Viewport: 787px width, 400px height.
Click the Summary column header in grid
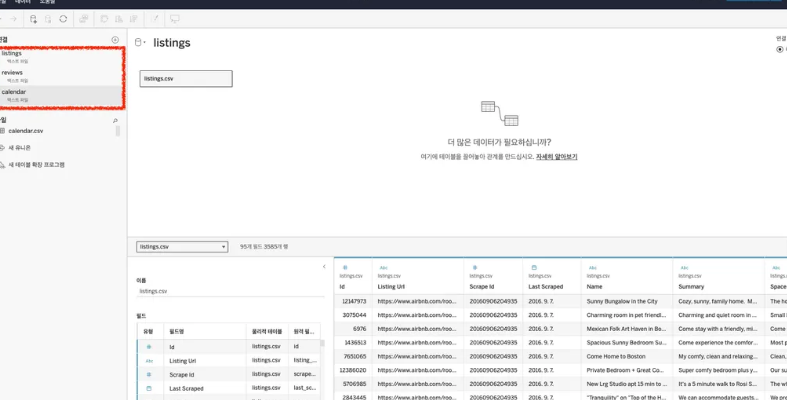tap(691, 287)
